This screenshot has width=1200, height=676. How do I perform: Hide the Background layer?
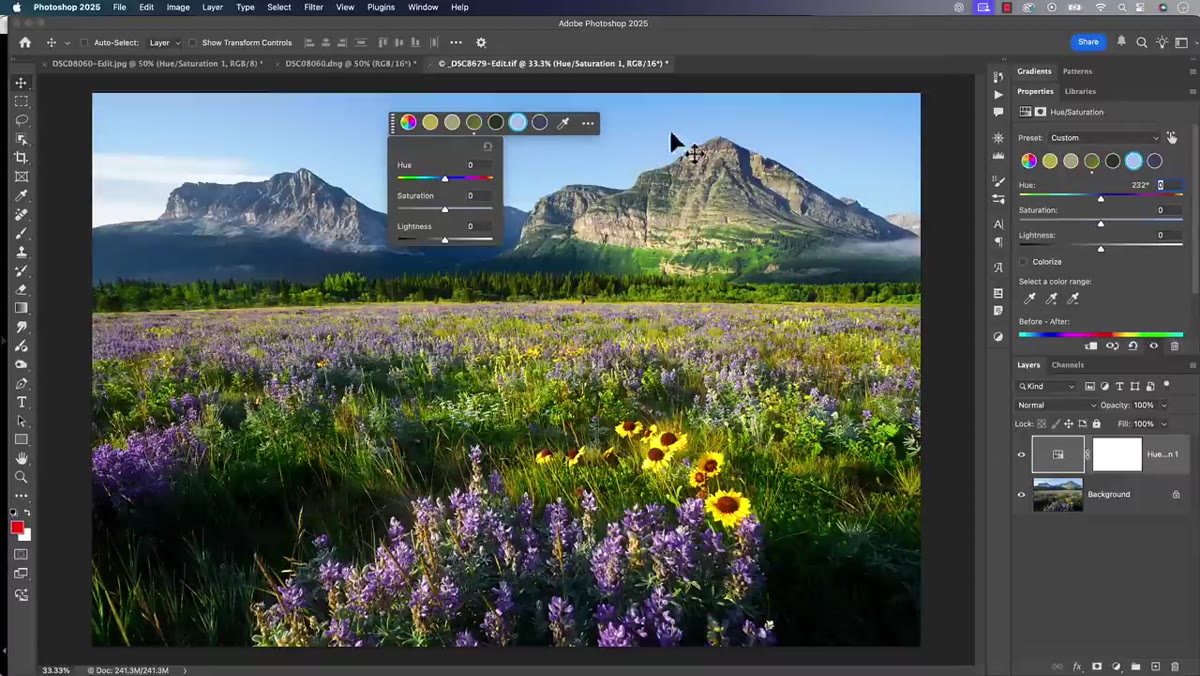[1021, 494]
